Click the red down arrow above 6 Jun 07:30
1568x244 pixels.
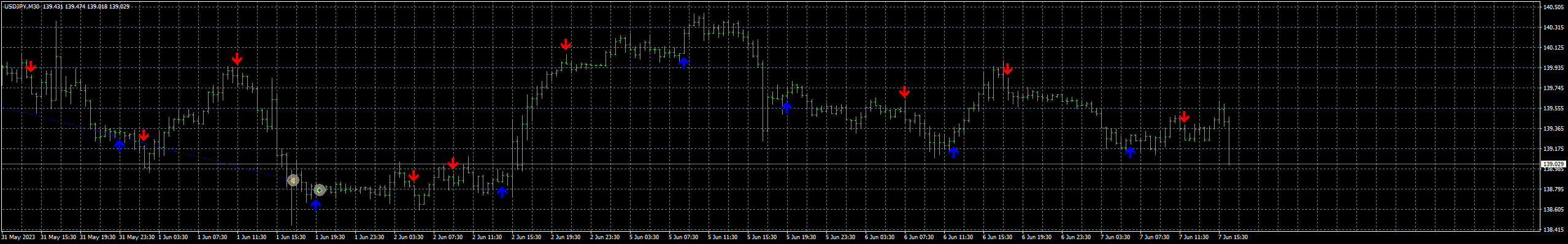(904, 92)
